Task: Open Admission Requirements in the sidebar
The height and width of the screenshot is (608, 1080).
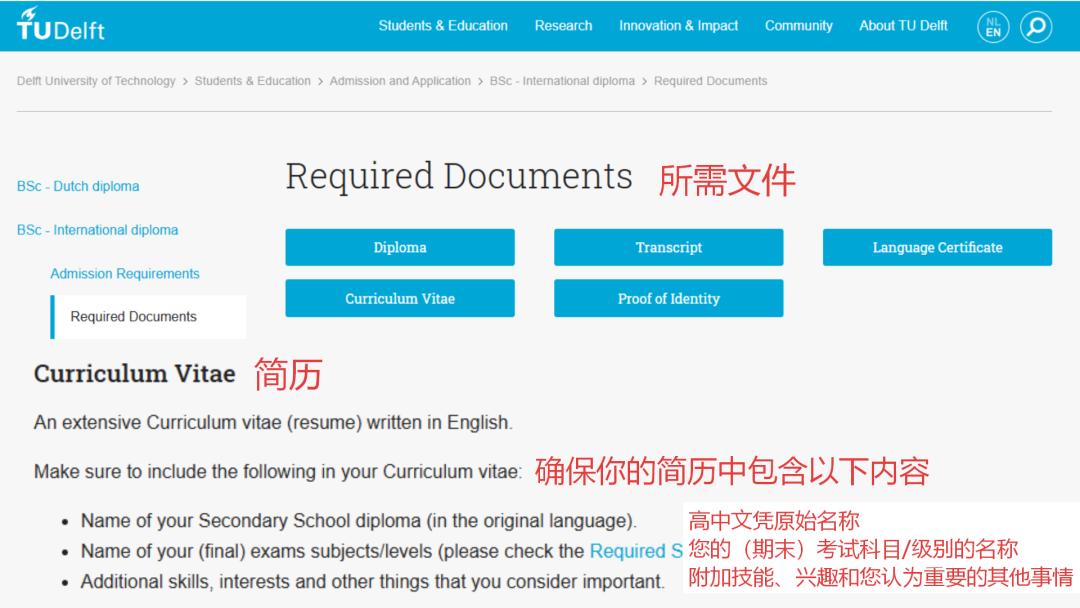Action: coord(125,273)
